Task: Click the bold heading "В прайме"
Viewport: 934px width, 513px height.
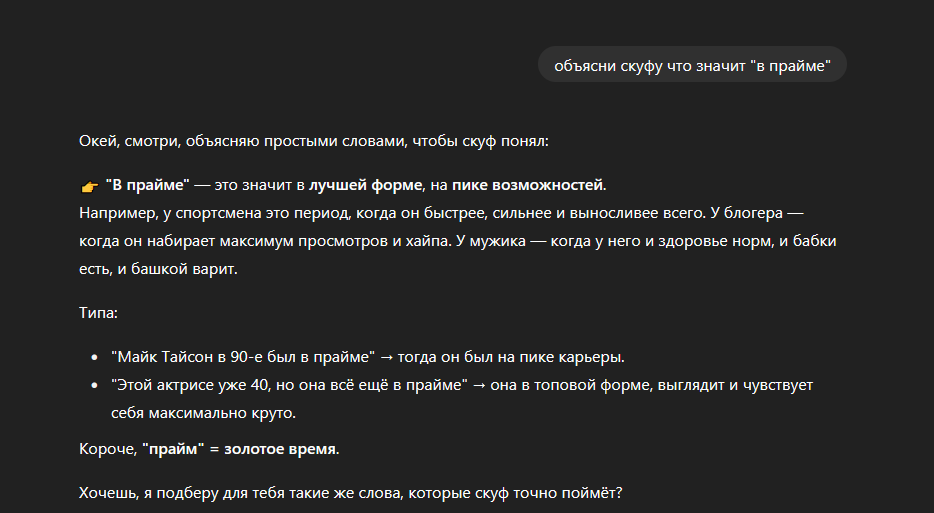Action: (x=147, y=185)
